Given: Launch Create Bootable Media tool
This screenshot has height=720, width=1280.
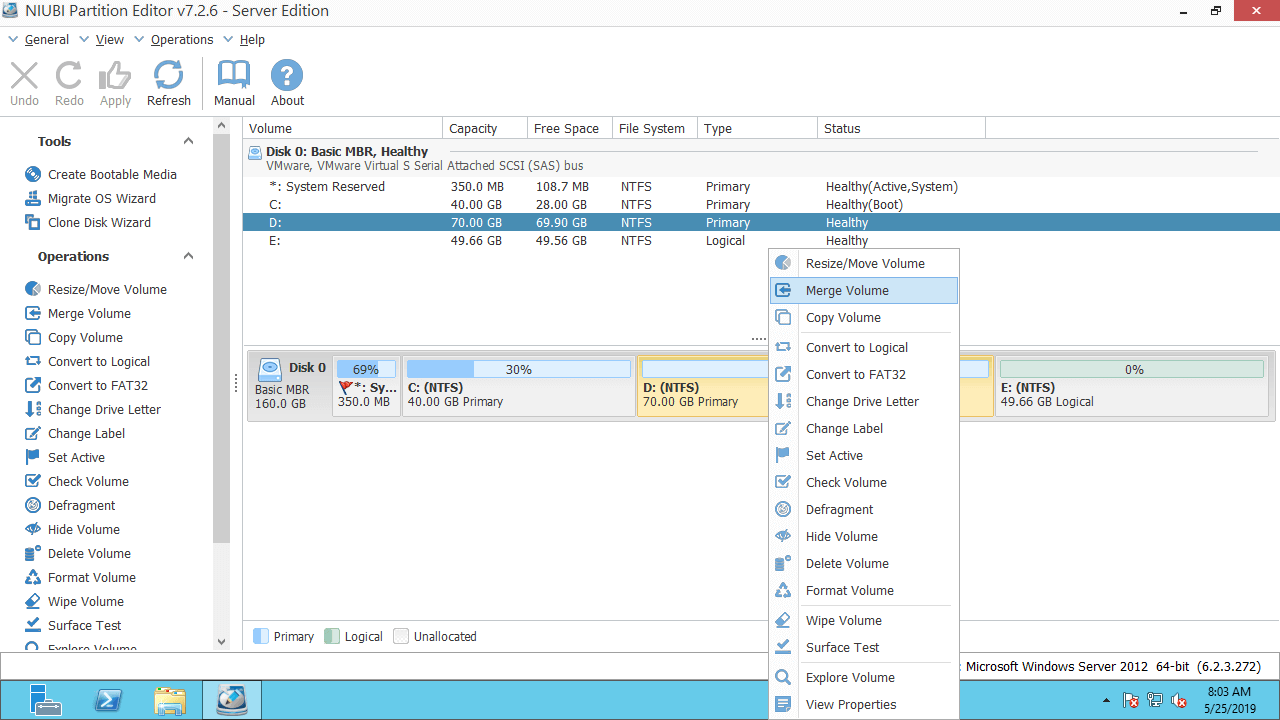Looking at the screenshot, I should (x=111, y=174).
